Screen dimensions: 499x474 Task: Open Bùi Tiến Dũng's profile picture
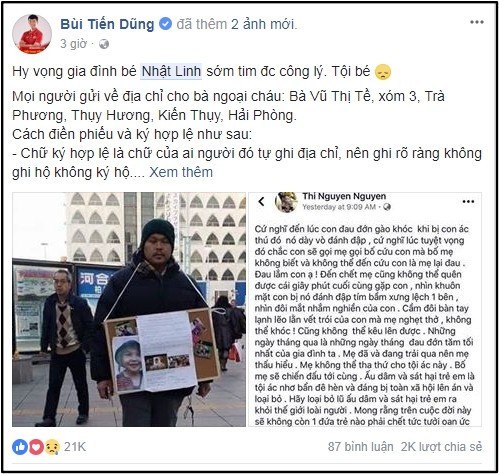click(32, 34)
